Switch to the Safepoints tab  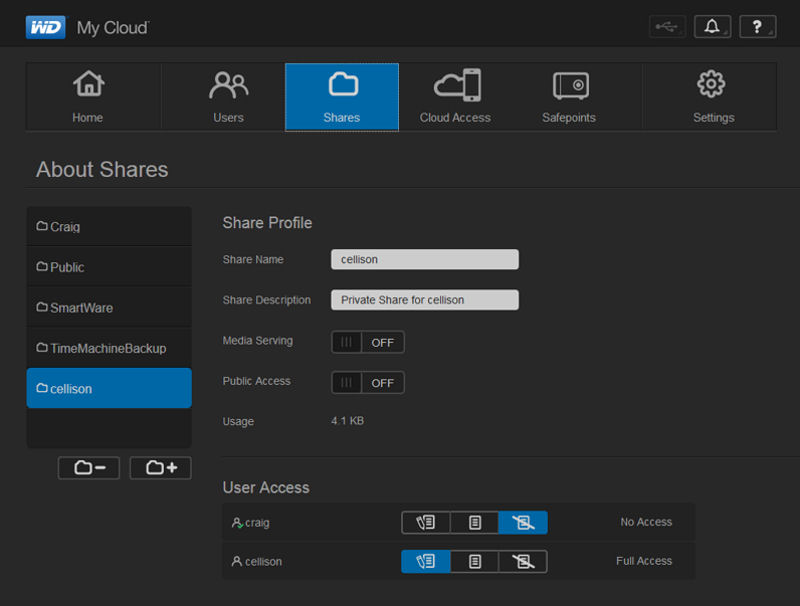point(569,97)
